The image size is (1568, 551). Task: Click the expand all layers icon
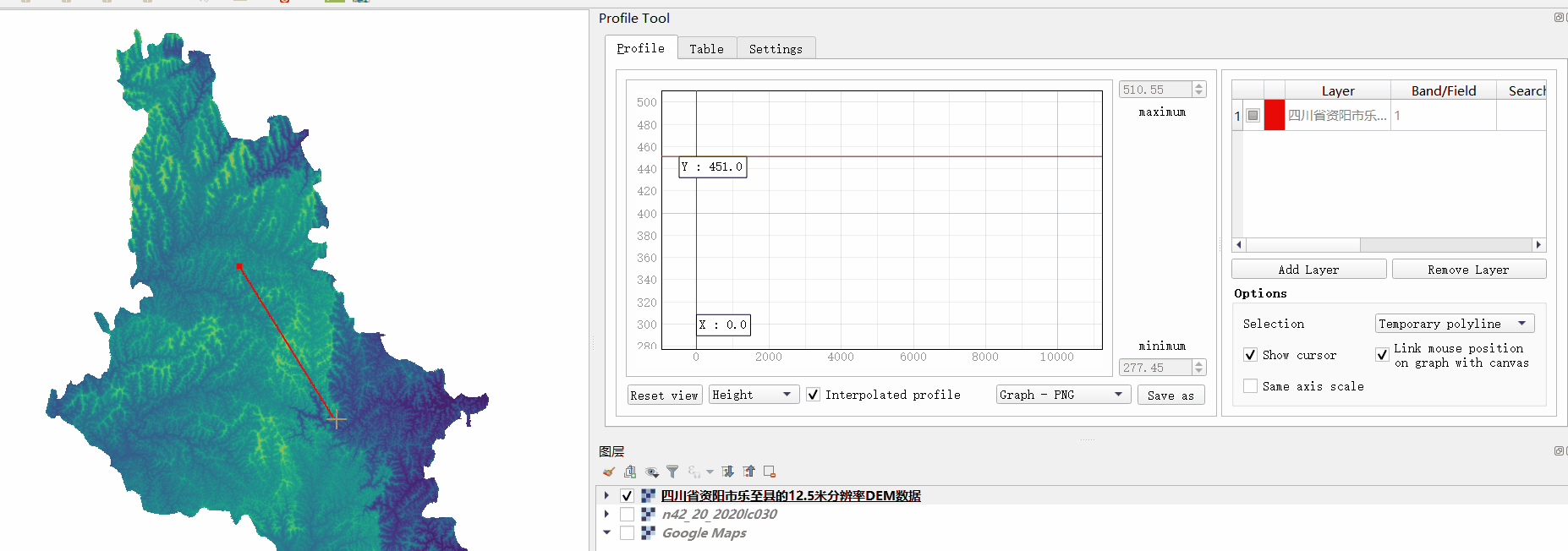click(727, 472)
